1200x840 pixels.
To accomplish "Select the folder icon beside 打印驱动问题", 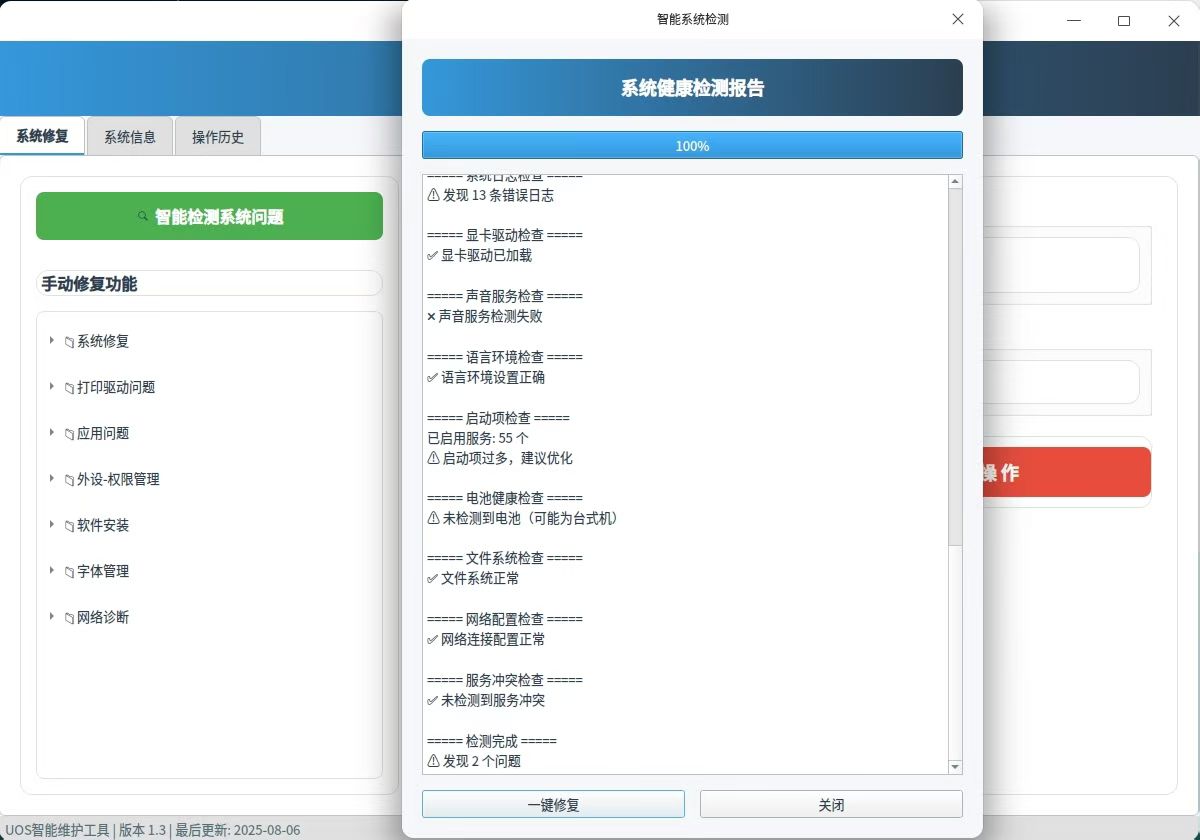I will [x=69, y=388].
